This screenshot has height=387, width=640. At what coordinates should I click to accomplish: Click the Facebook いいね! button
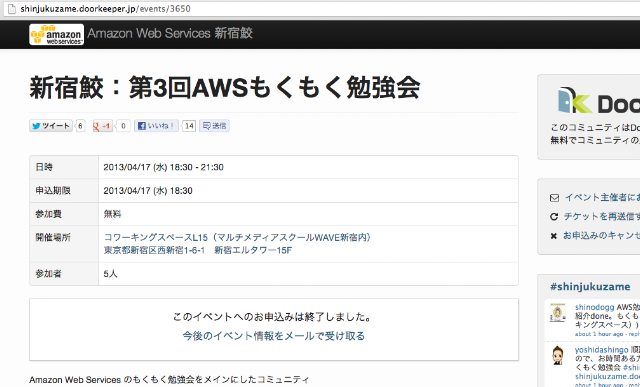156,126
